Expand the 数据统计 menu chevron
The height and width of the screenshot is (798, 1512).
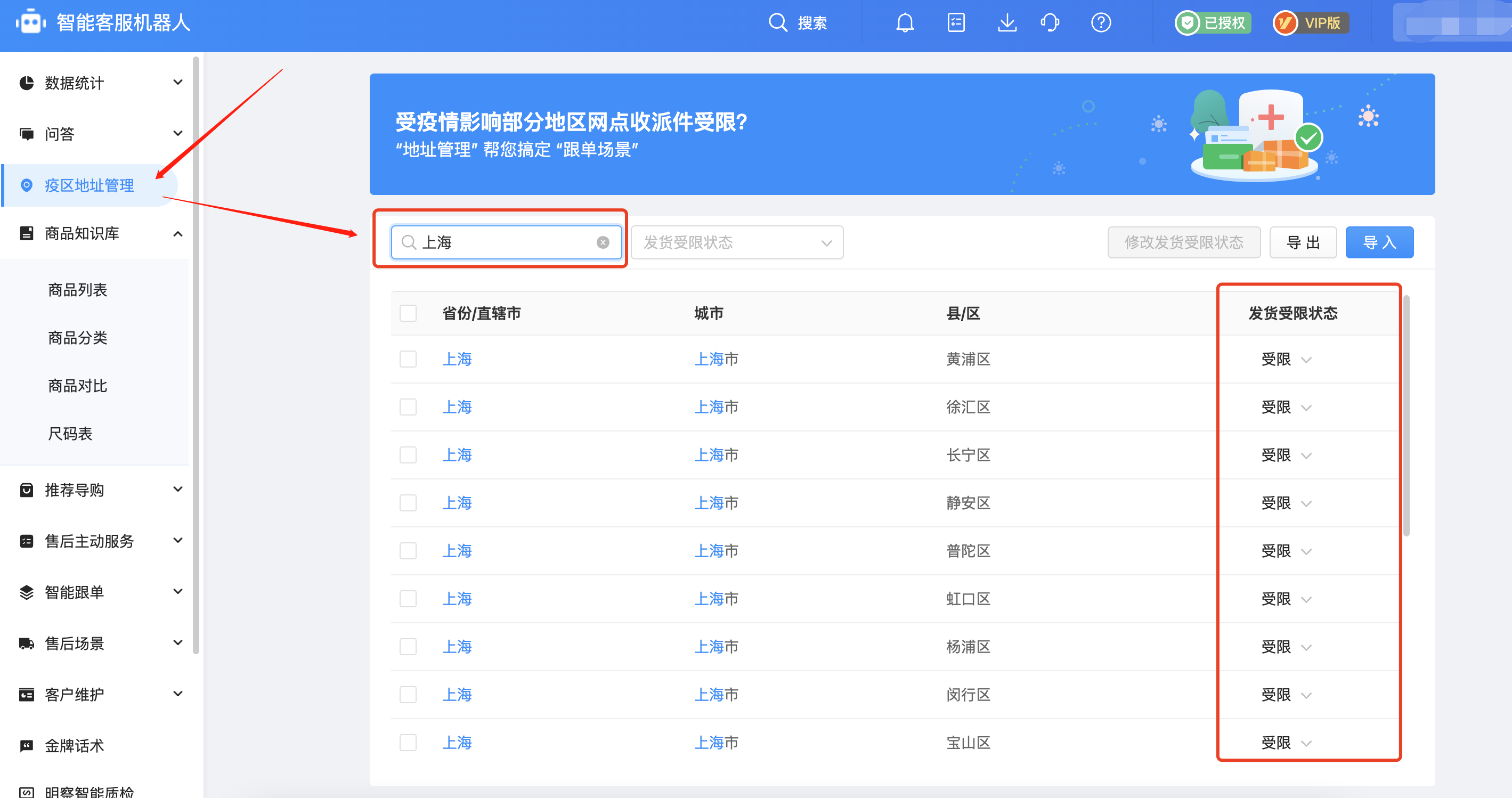pos(178,82)
